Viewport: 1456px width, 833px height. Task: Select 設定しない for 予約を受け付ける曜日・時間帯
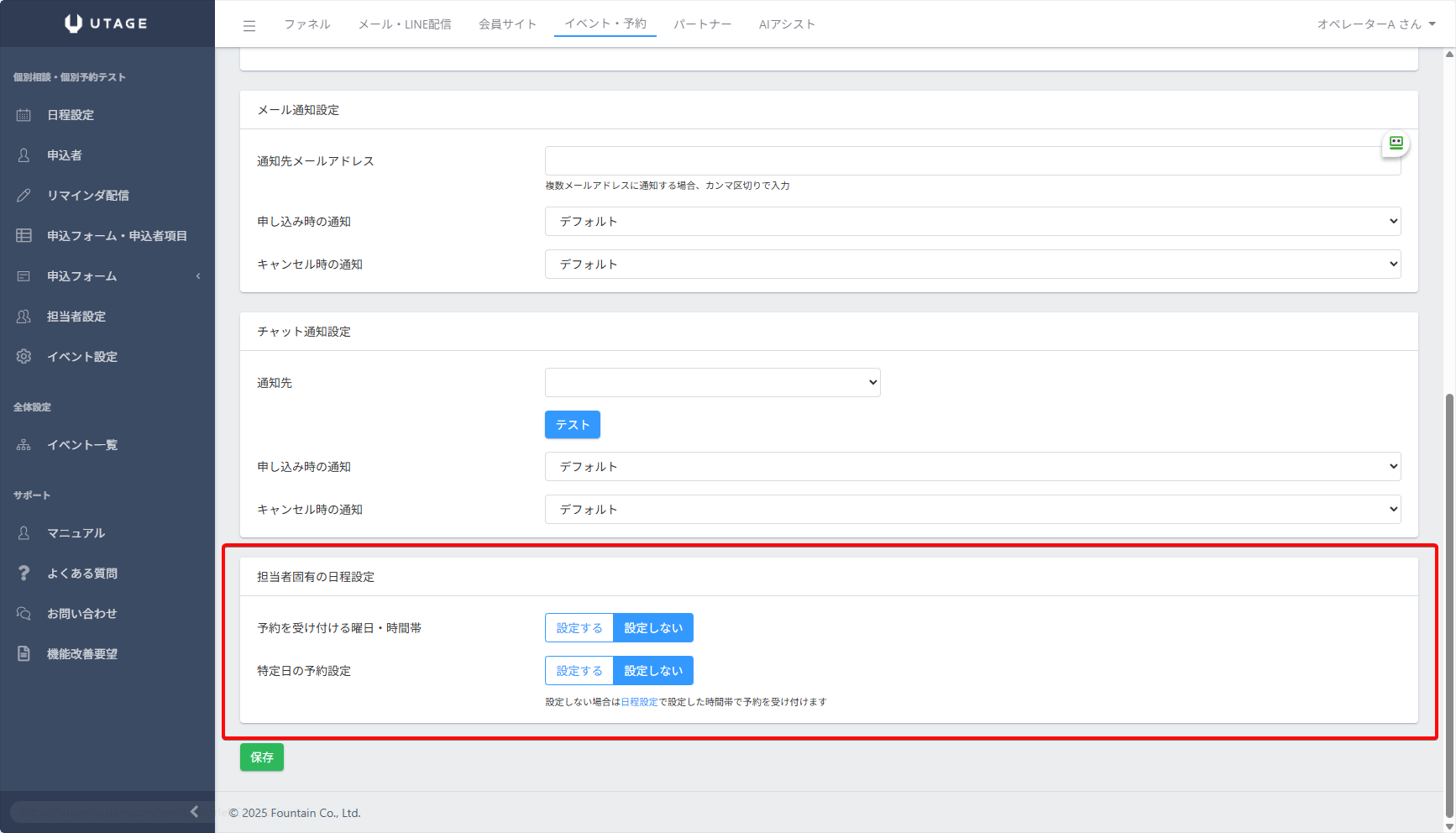pyautogui.click(x=653, y=628)
